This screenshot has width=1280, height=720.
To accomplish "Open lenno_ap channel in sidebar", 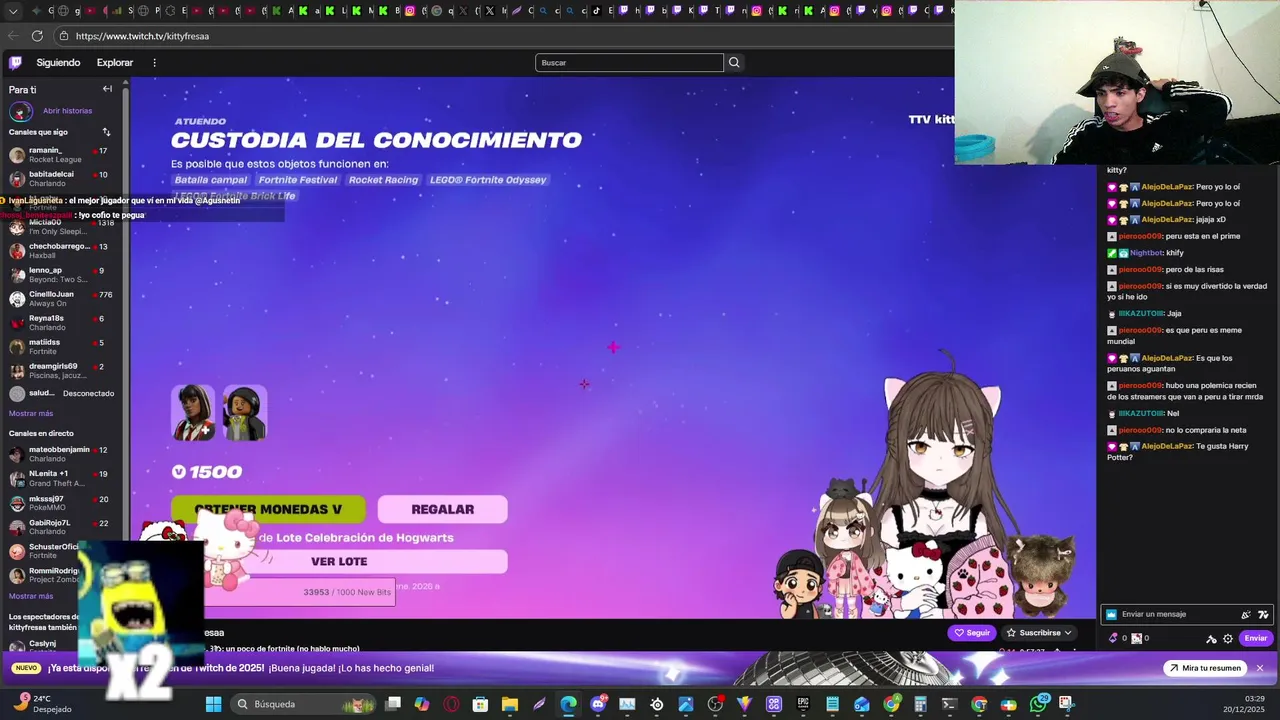I will pyautogui.click(x=60, y=275).
